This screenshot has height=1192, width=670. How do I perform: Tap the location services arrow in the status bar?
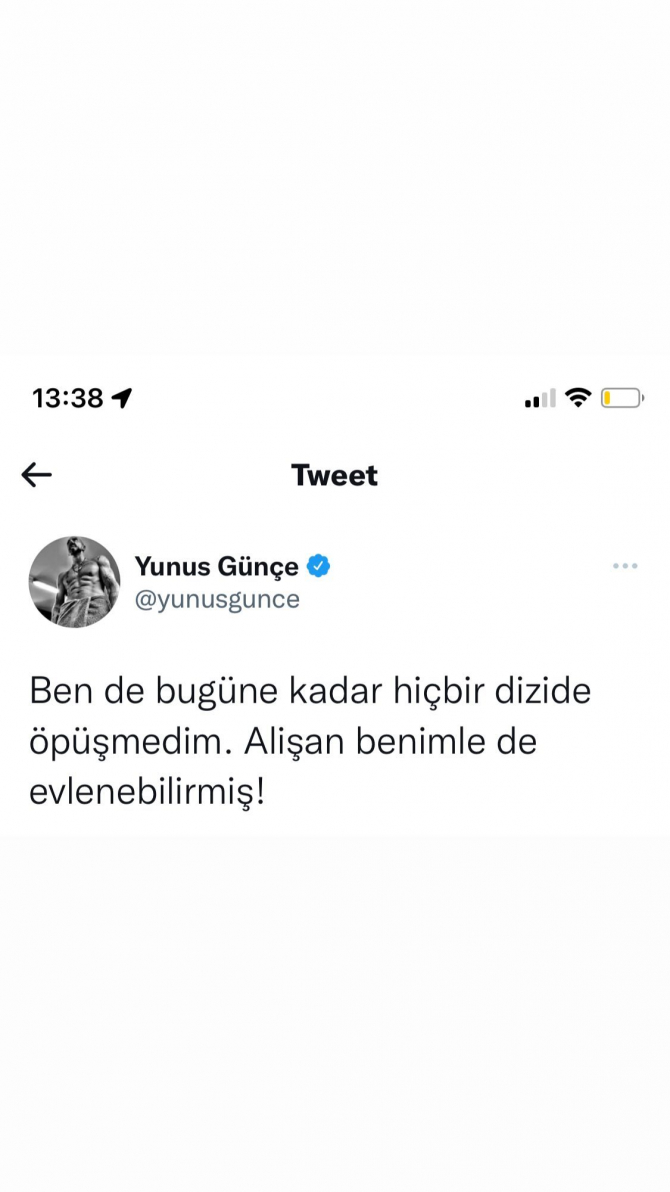click(x=122, y=398)
